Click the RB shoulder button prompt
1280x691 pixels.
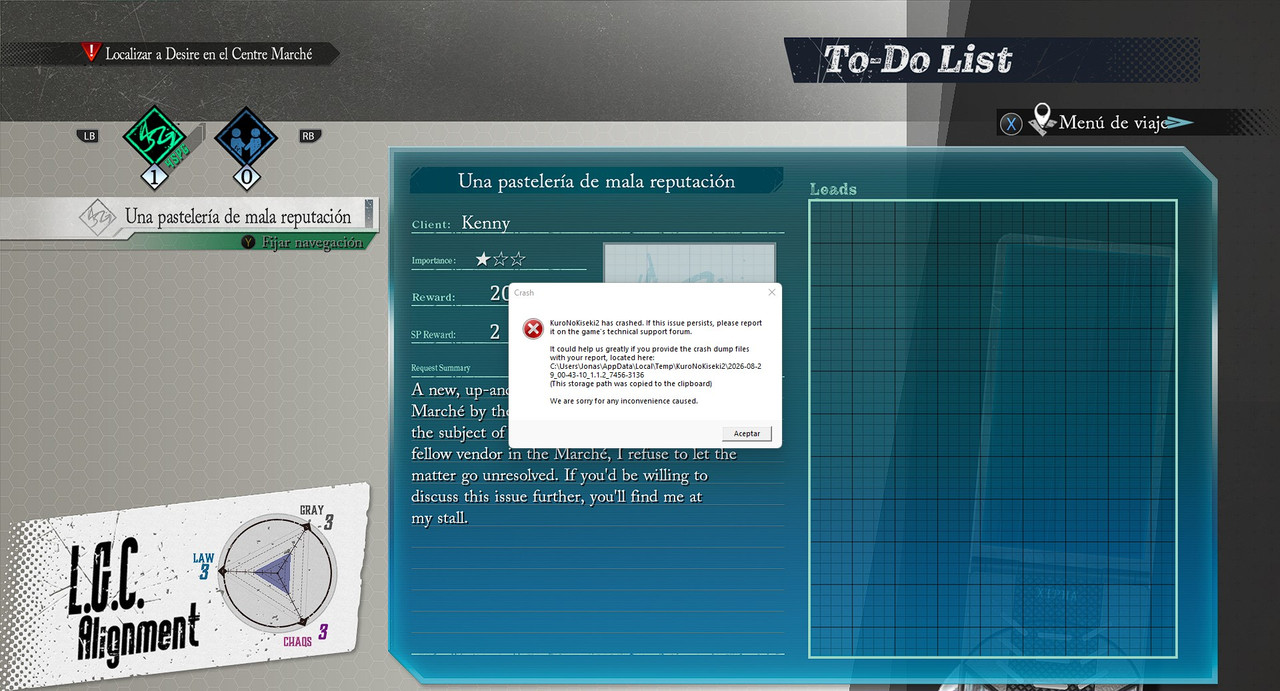coord(308,136)
